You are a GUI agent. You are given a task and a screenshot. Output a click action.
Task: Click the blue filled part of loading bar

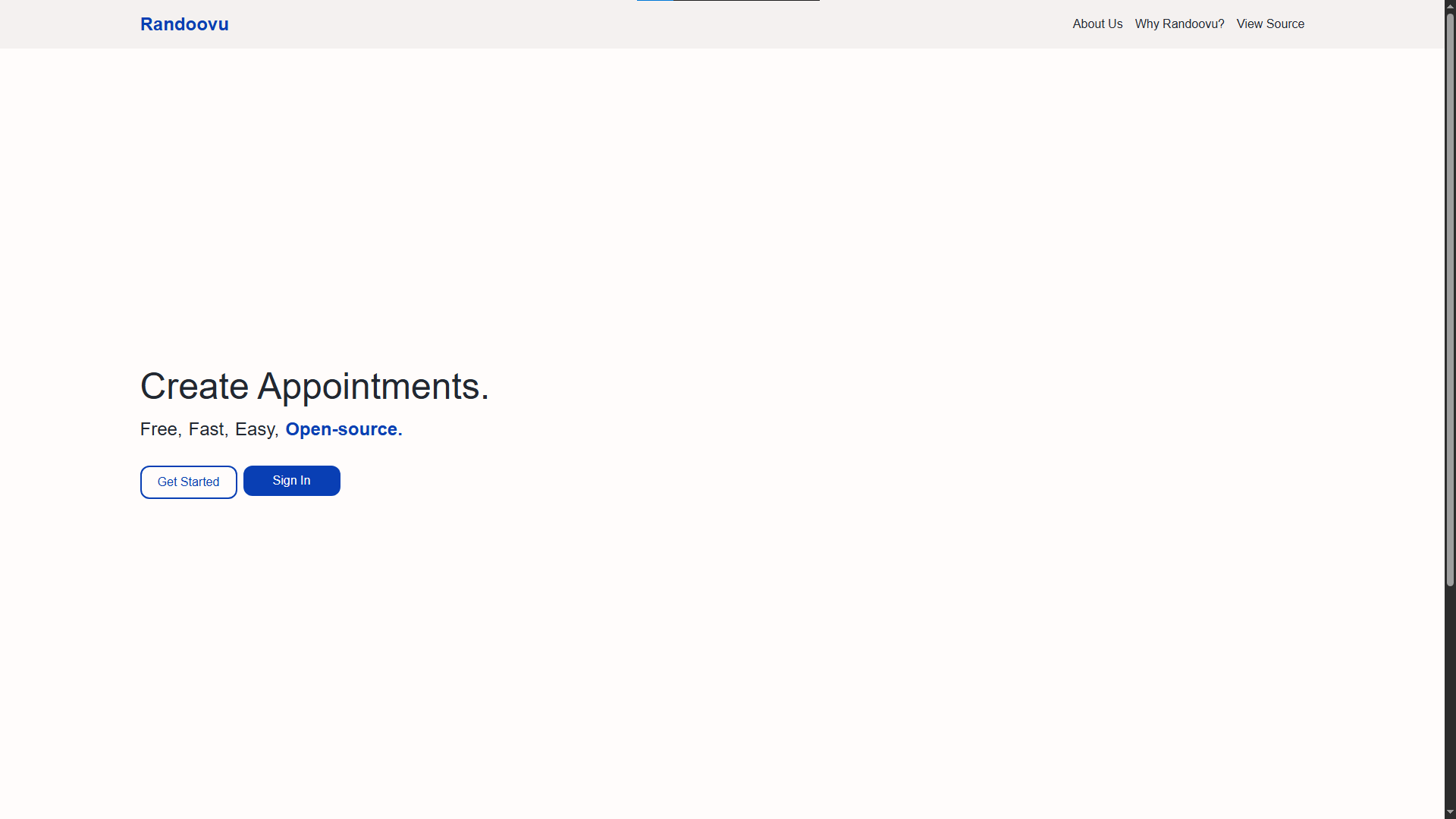coord(655,1)
